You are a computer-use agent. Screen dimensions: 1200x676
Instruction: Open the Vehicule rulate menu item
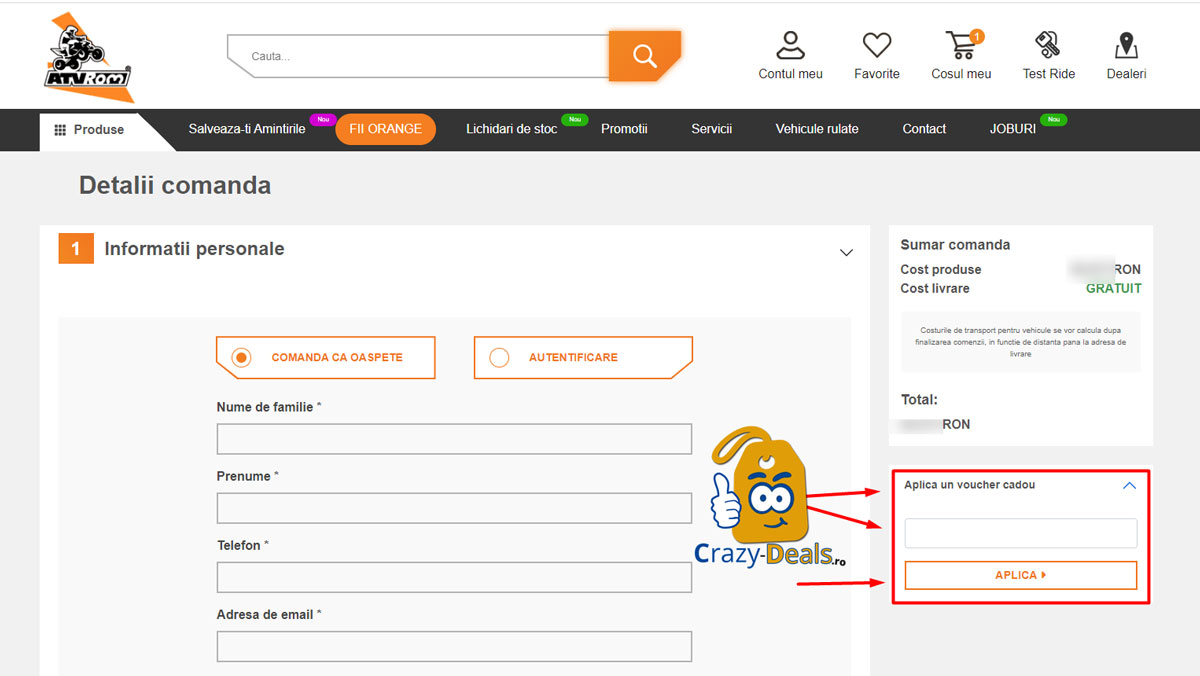[816, 129]
